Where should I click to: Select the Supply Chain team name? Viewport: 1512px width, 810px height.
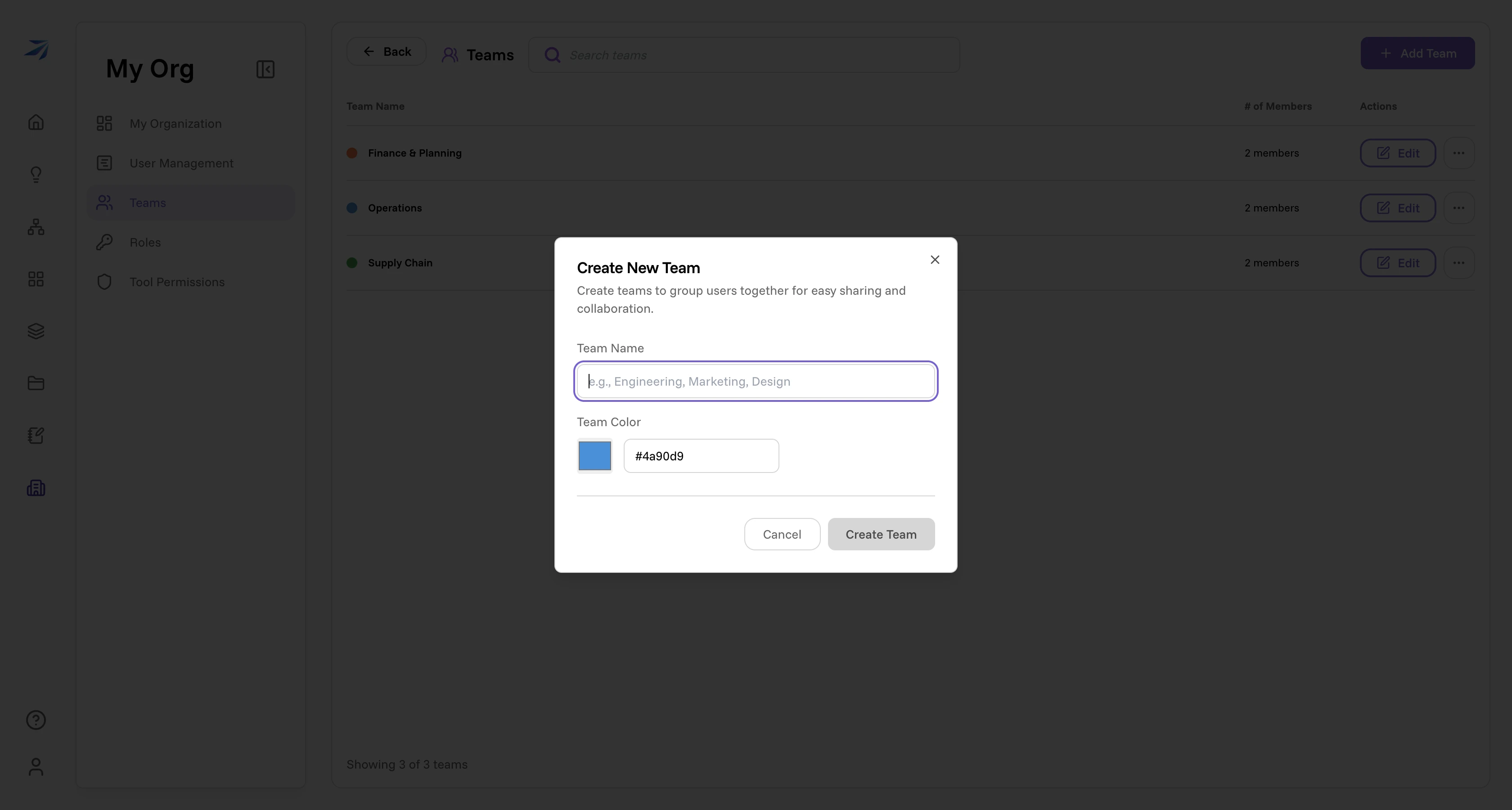coord(400,263)
